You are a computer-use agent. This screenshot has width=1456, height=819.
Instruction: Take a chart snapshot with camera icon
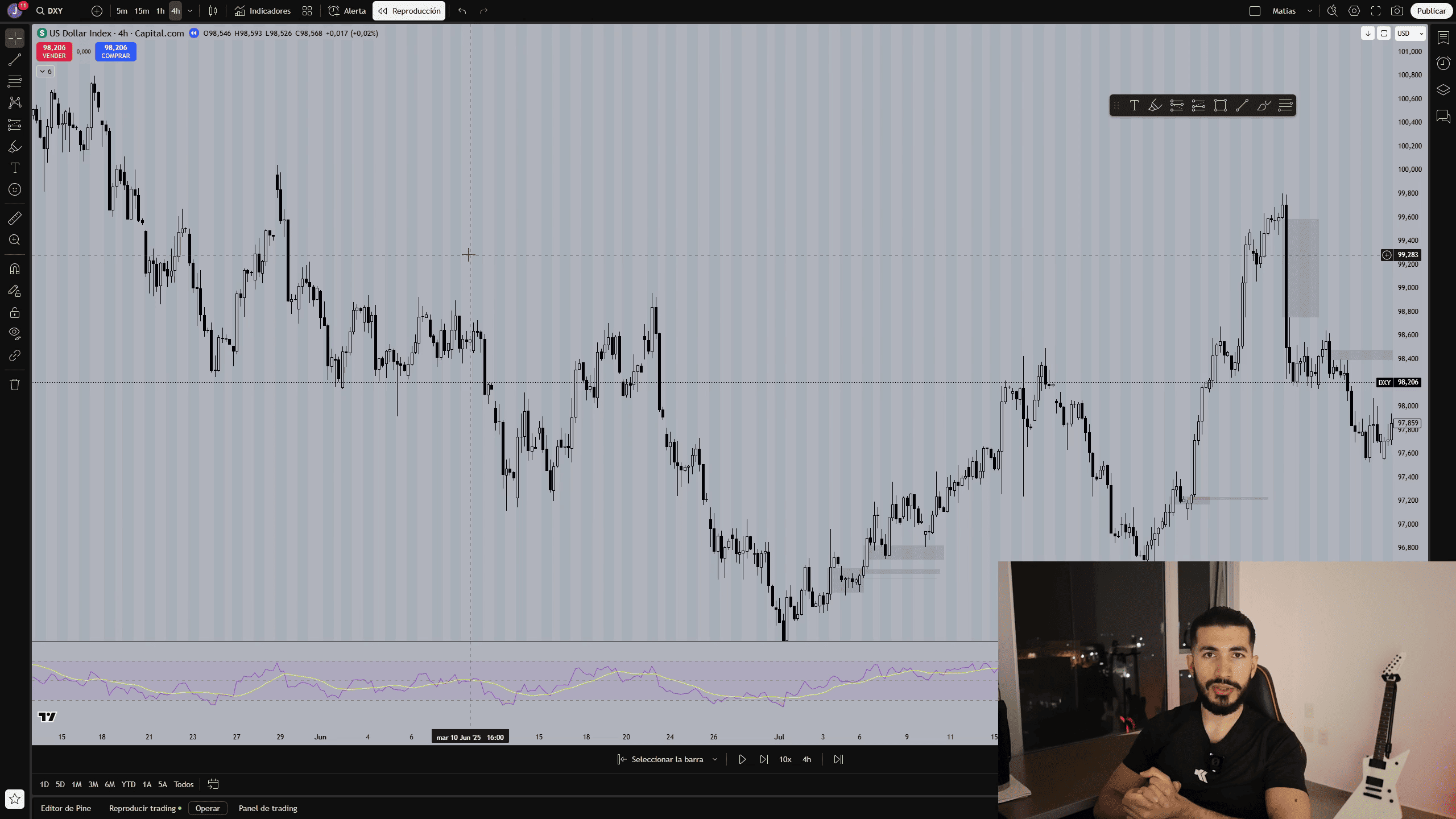[1396, 11]
